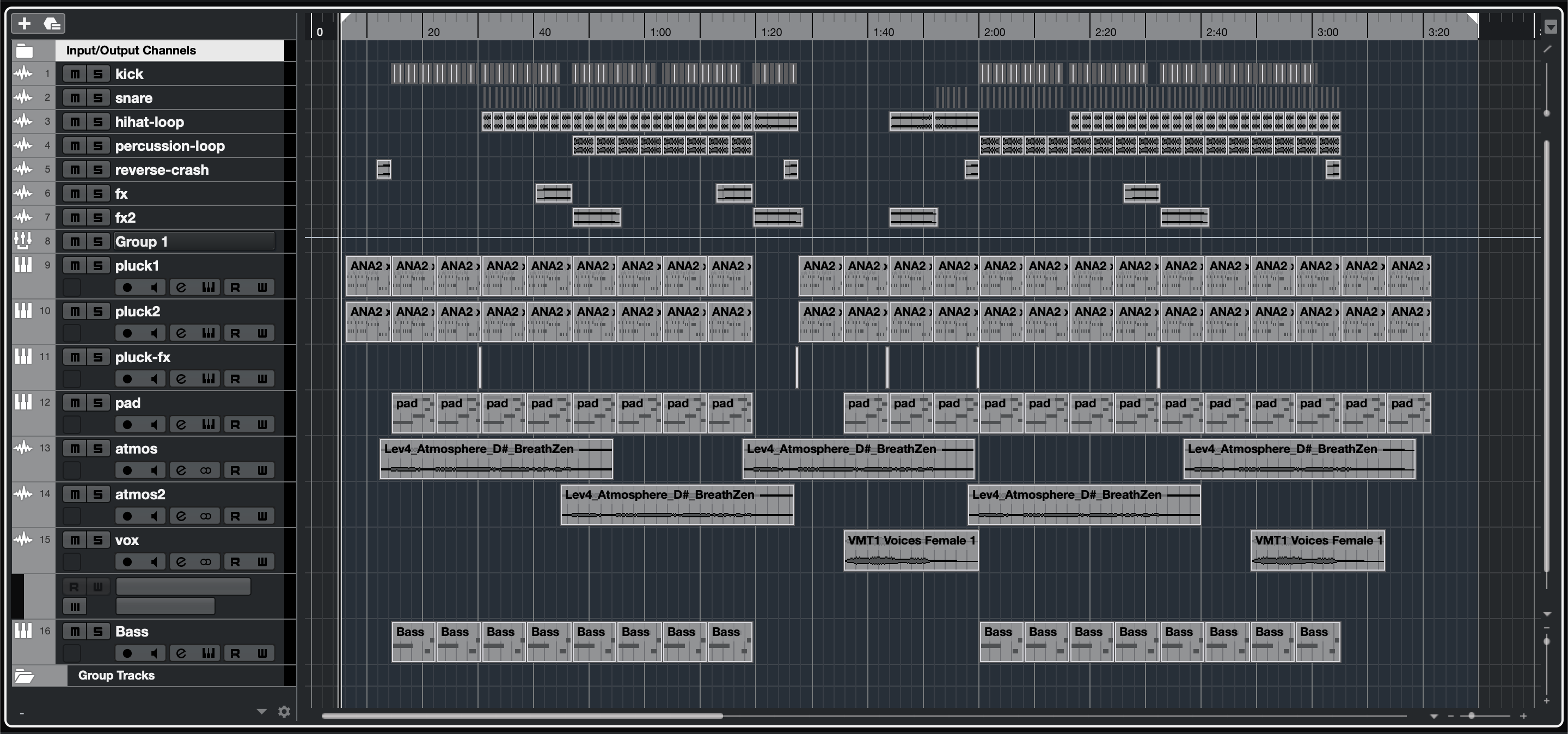Image resolution: width=1568 pixels, height=734 pixels.
Task: Open the ruler format dropdown at top right
Action: pyautogui.click(x=1551, y=27)
